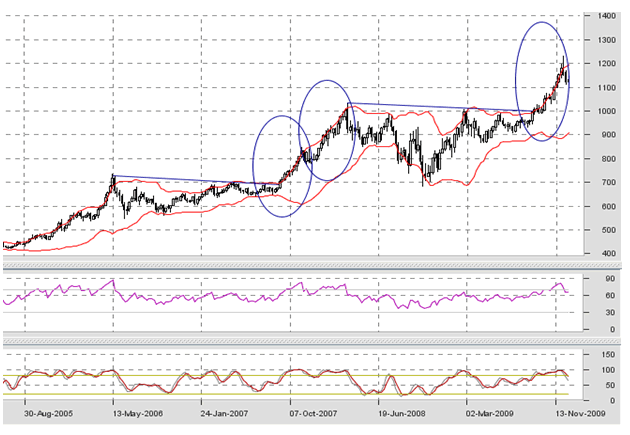The width and height of the screenshot is (630, 435).
Task: Select the 0 level on stochastic axis
Action: click(612, 400)
